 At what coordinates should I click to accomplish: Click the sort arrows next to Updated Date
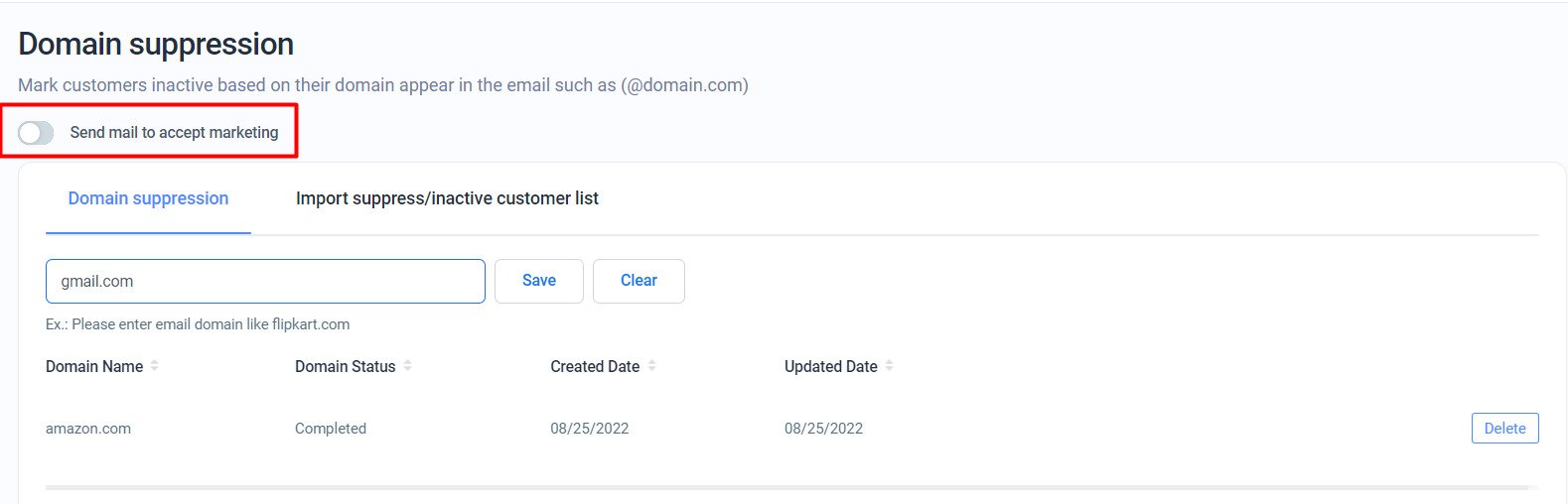(x=889, y=366)
